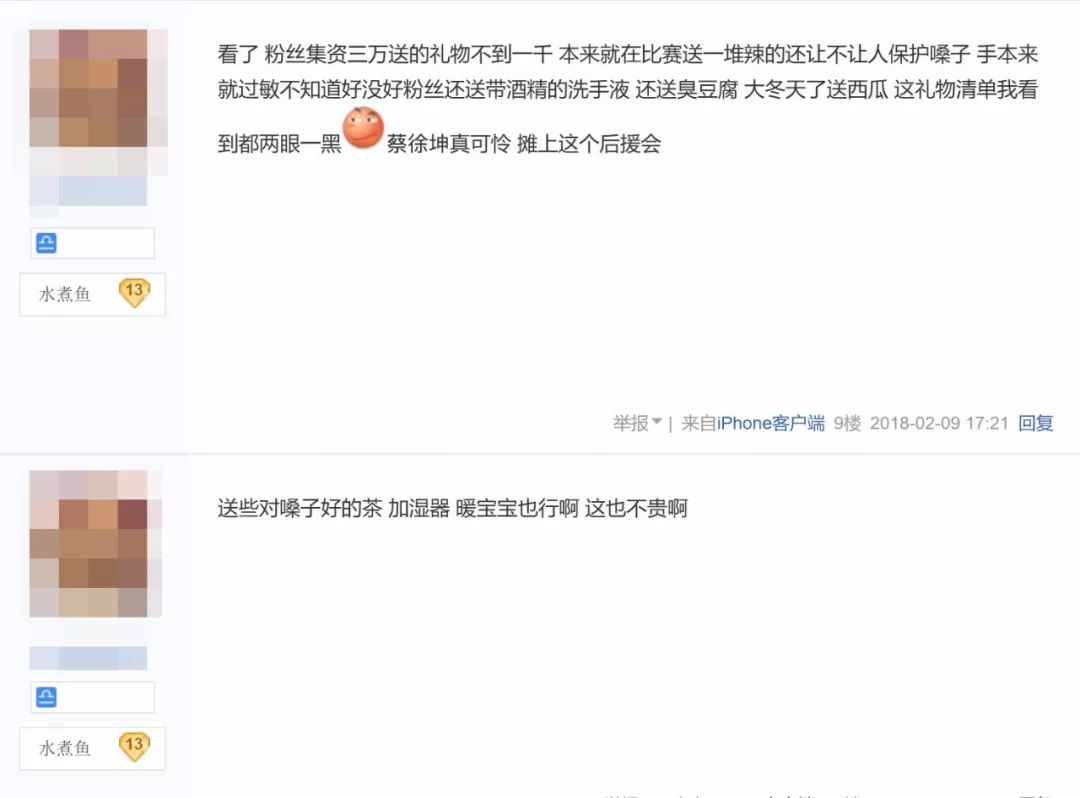
Task: Click the blurred username below first avatar
Action: point(88,191)
